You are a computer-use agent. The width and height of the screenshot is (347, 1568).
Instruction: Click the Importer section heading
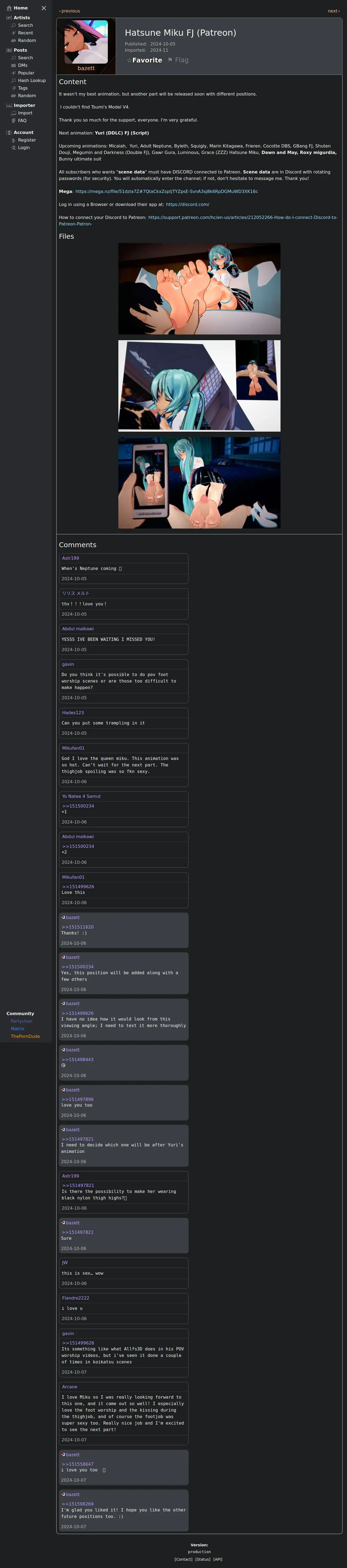coord(24,105)
